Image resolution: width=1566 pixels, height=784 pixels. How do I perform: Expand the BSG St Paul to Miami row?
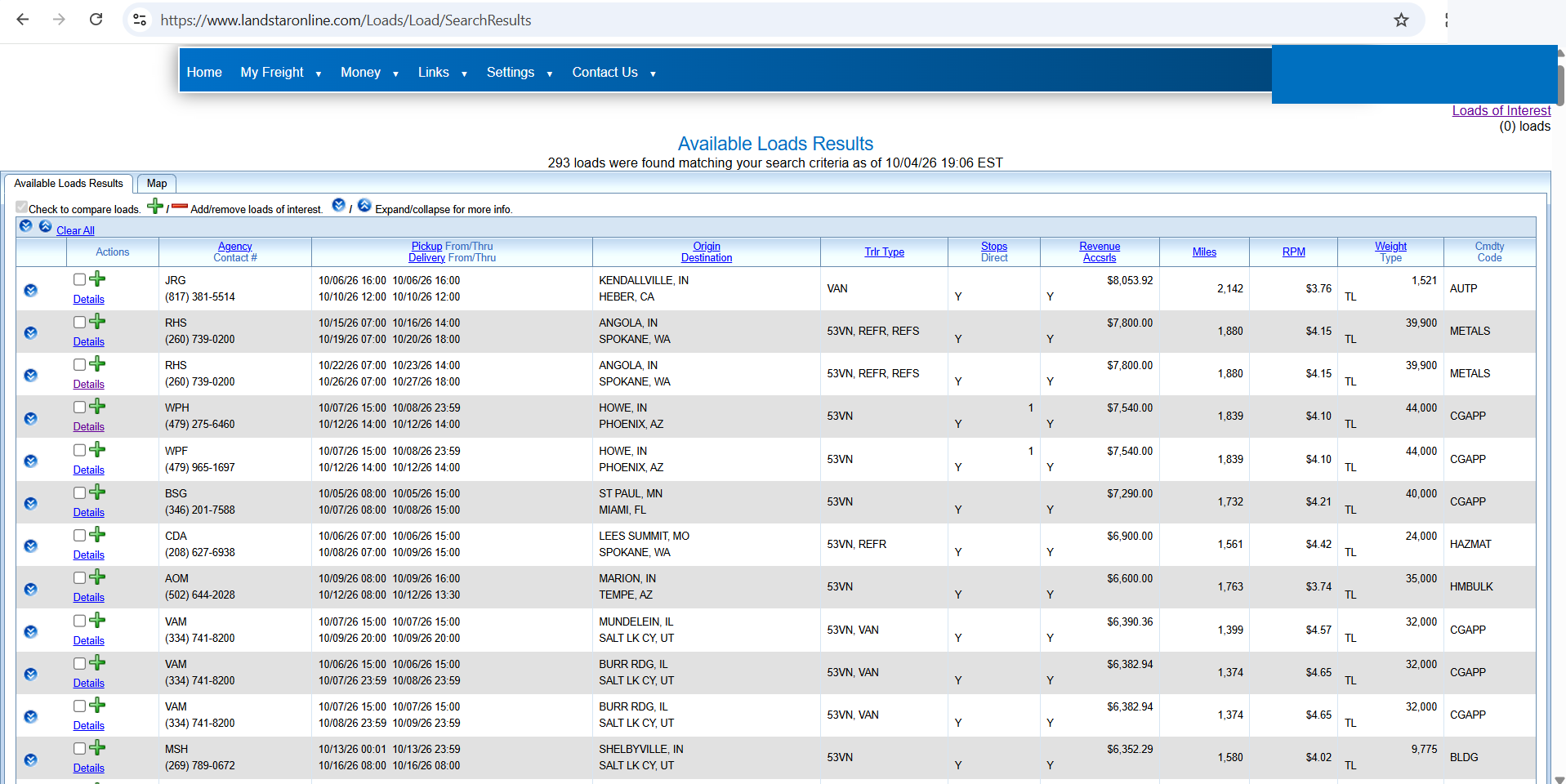click(30, 503)
